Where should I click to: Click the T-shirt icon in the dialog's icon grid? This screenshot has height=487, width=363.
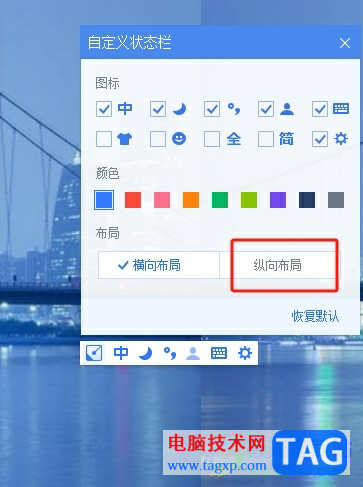click(125, 139)
